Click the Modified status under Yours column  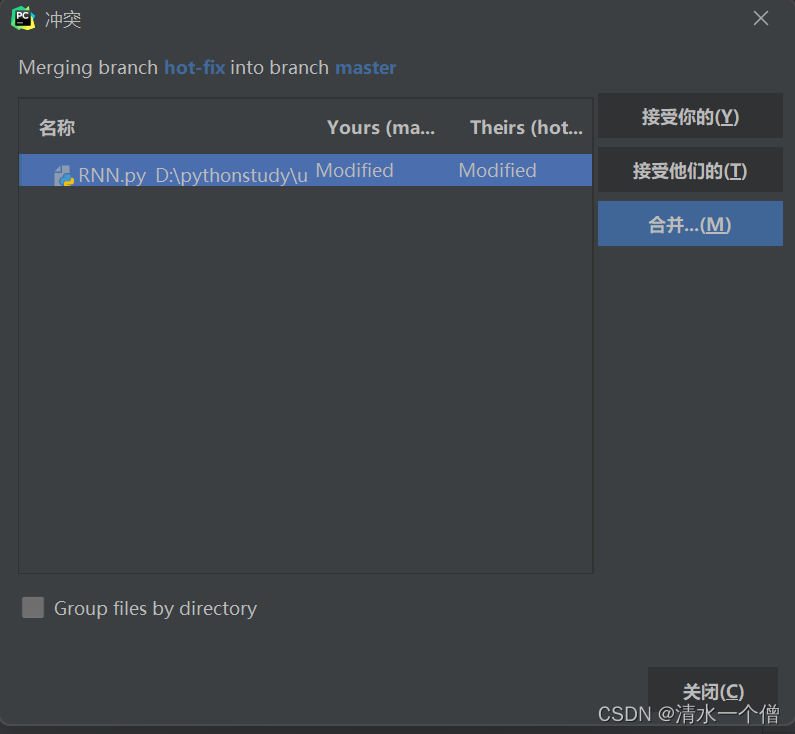point(354,170)
